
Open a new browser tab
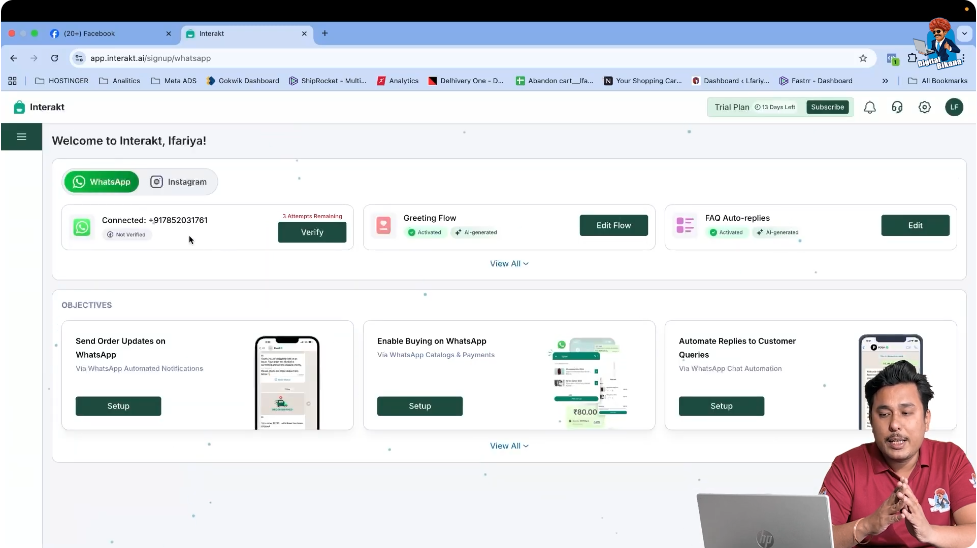(325, 33)
